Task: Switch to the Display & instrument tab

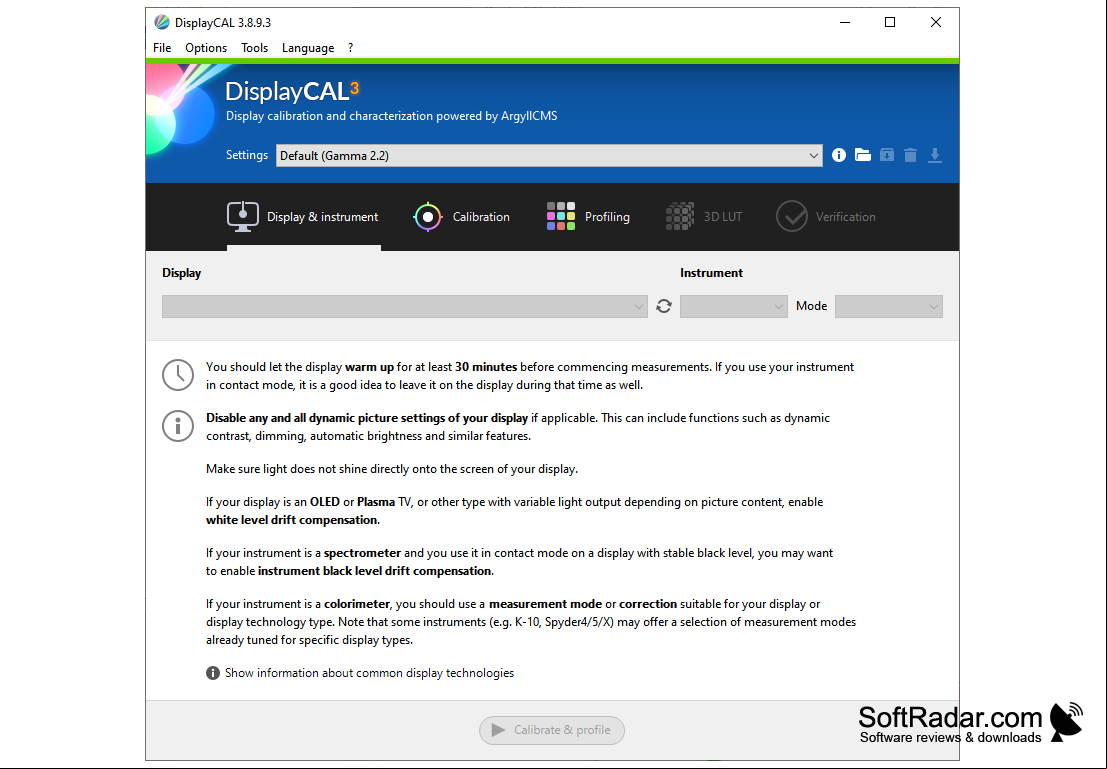Action: tap(303, 217)
